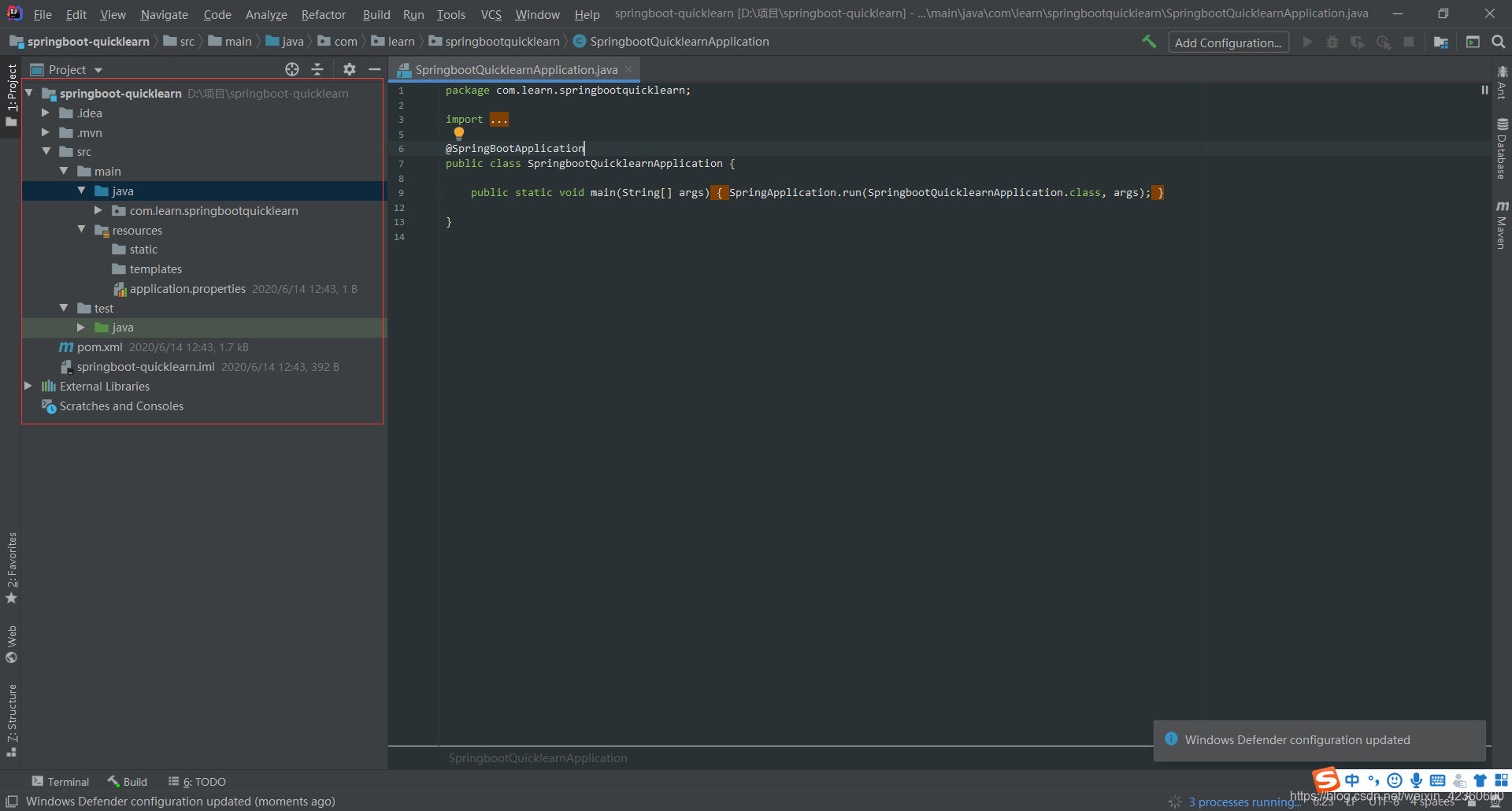
Task: Open Project panel settings gear
Action: coord(350,69)
